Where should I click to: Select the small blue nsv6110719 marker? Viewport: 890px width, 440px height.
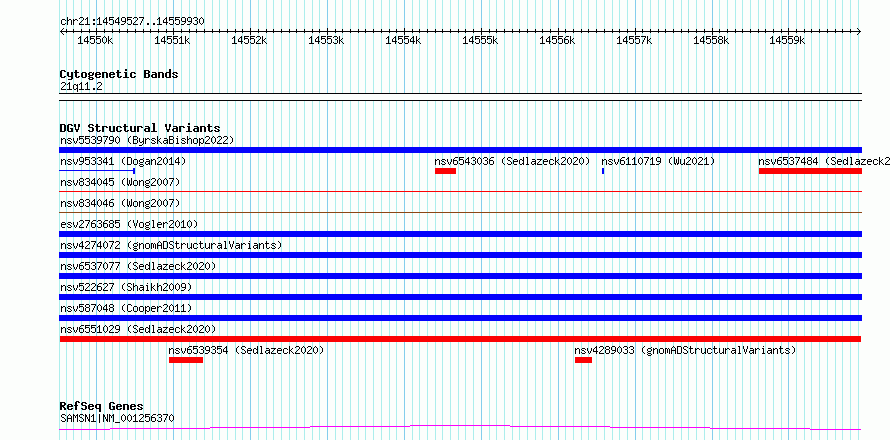tap(603, 171)
